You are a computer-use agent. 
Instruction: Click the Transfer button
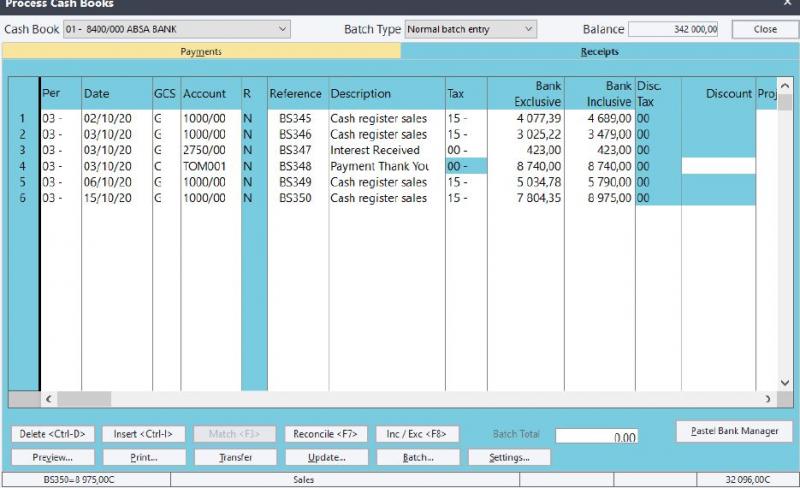click(x=234, y=457)
